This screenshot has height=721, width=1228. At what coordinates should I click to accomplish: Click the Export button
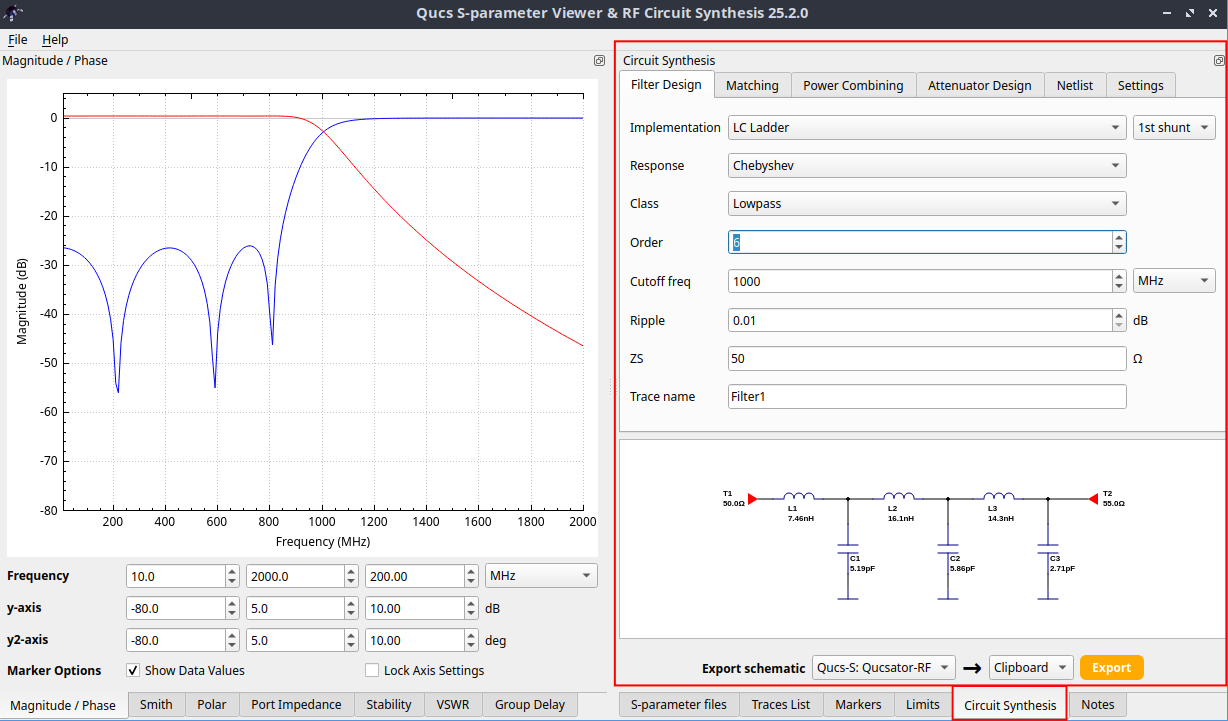click(x=1111, y=667)
